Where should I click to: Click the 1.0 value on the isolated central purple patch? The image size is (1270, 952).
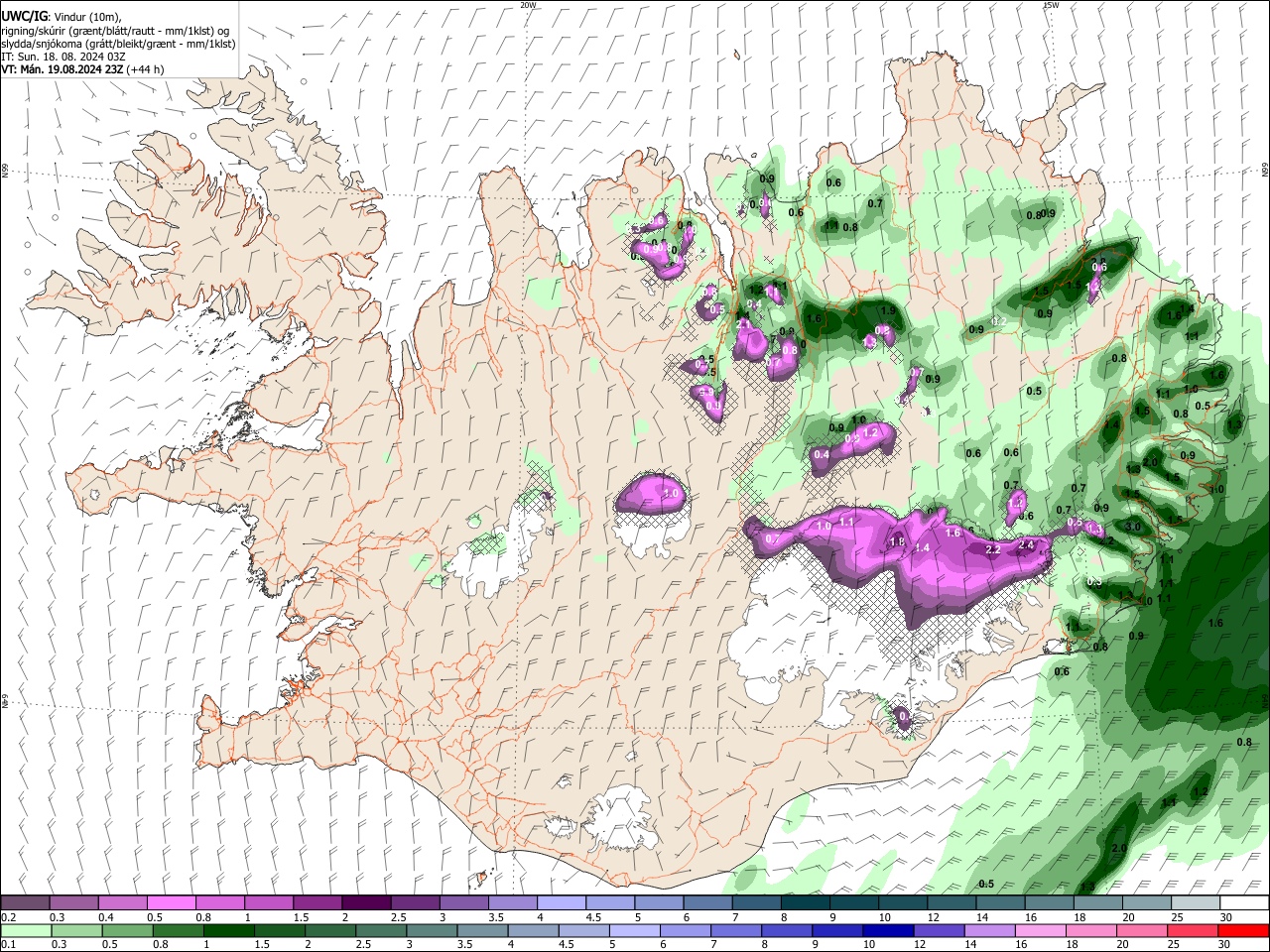670,493
